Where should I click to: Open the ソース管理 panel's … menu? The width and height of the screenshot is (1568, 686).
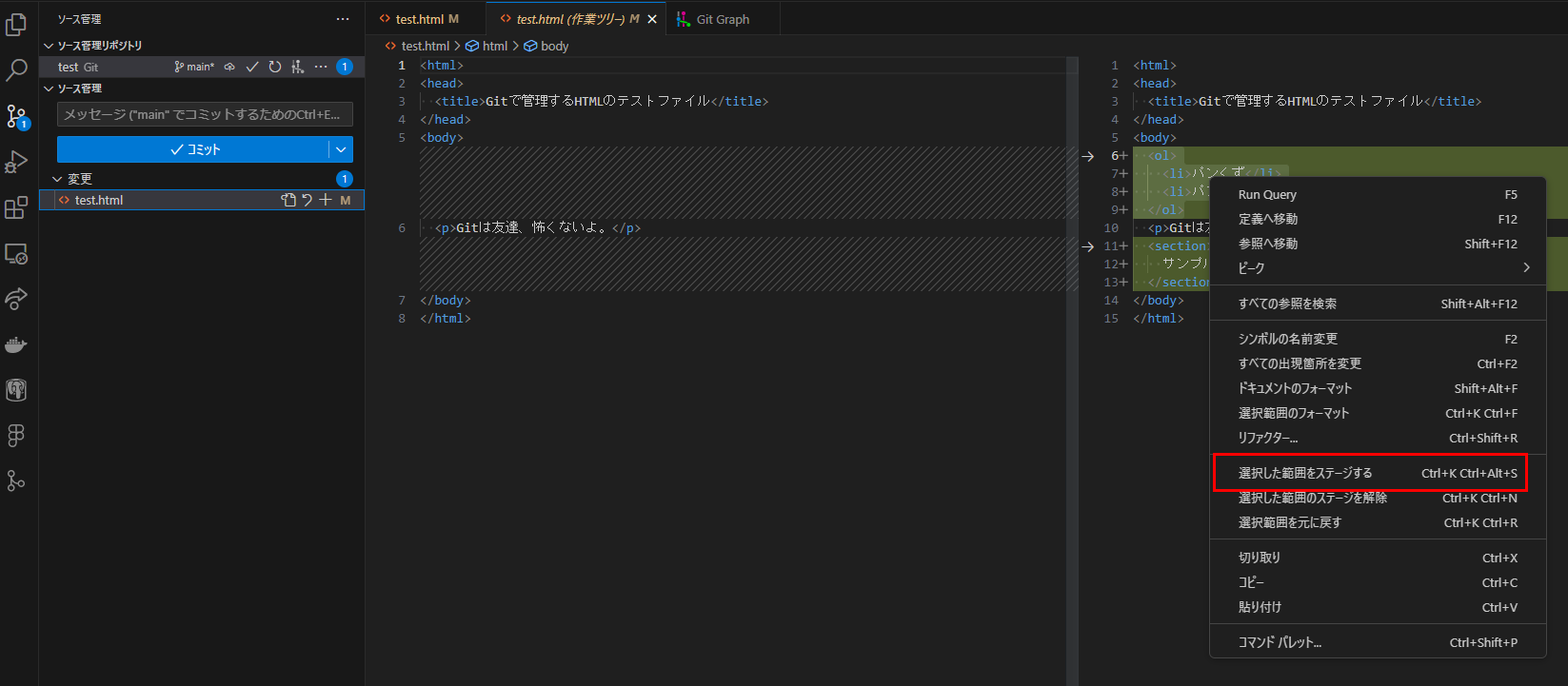point(343,19)
